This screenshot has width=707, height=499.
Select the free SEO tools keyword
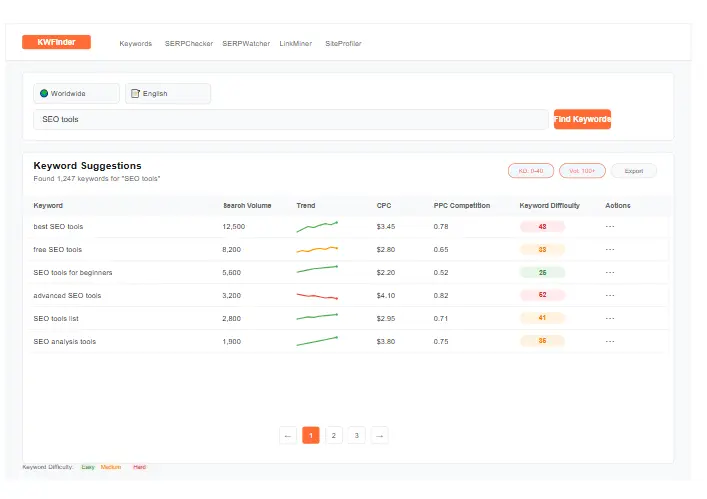tap(58, 249)
